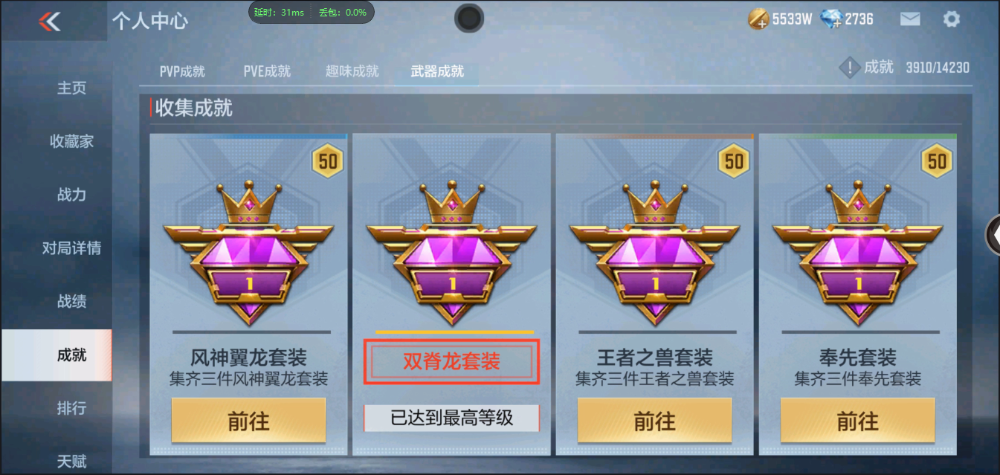
Task: Click 前往 under 奉先套装
Action: (858, 421)
